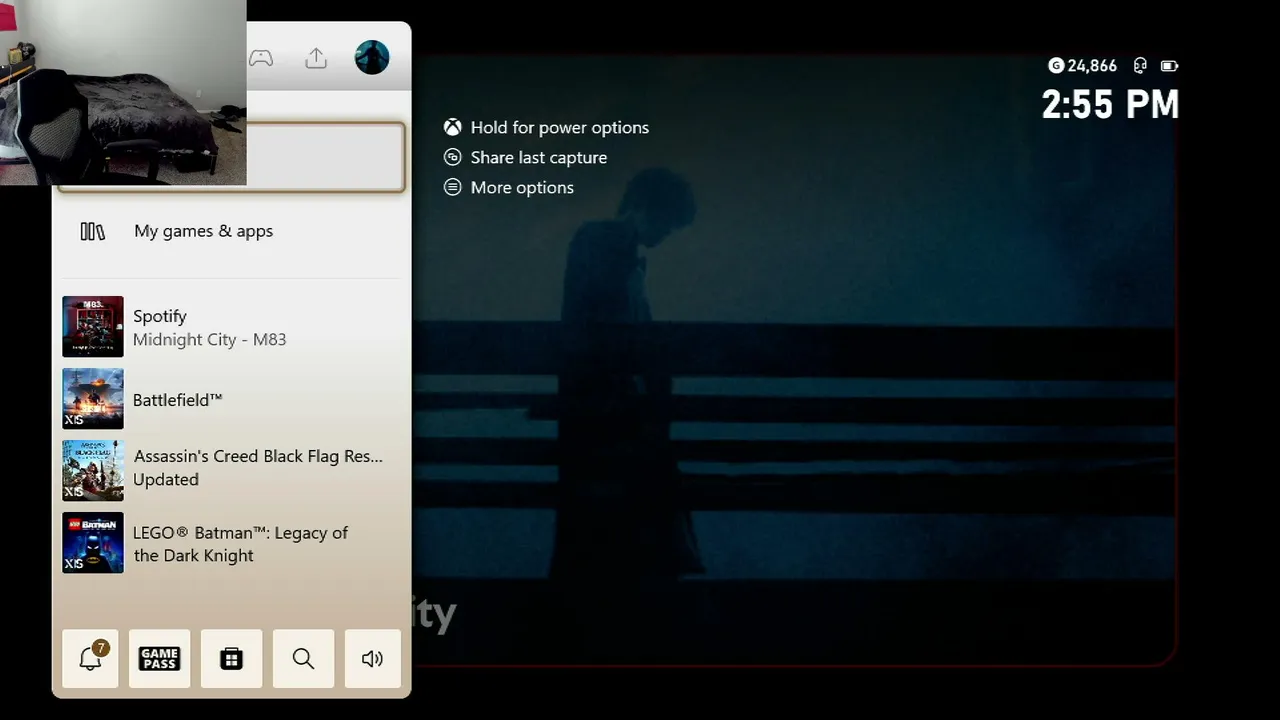This screenshot has height=720, width=1280.
Task: Open the controller tab in the guide
Action: [x=261, y=58]
